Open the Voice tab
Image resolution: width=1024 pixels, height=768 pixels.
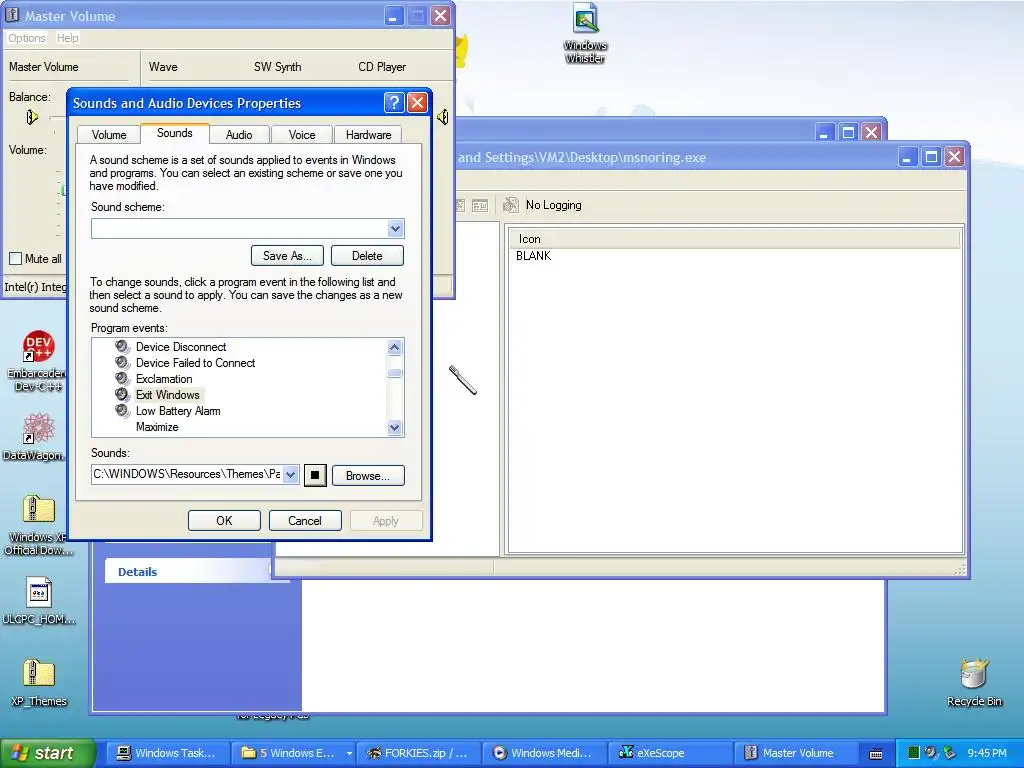click(x=302, y=135)
